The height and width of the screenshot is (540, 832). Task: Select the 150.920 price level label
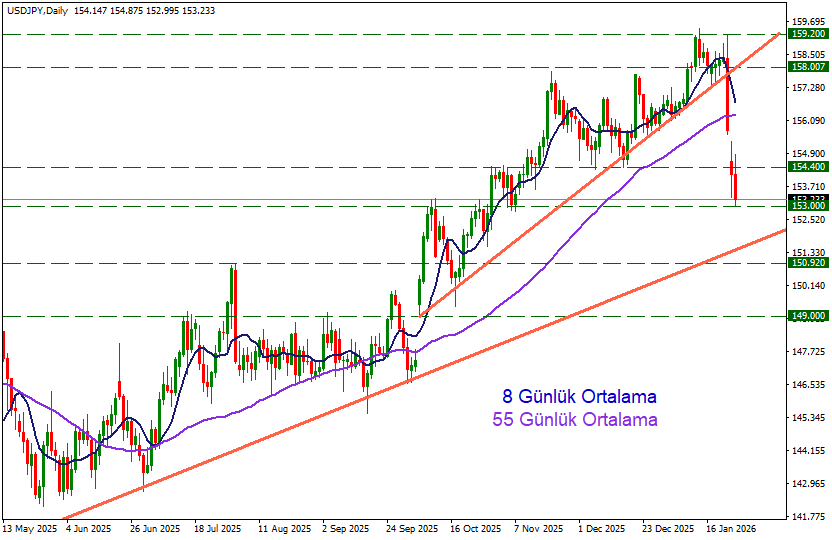807,263
